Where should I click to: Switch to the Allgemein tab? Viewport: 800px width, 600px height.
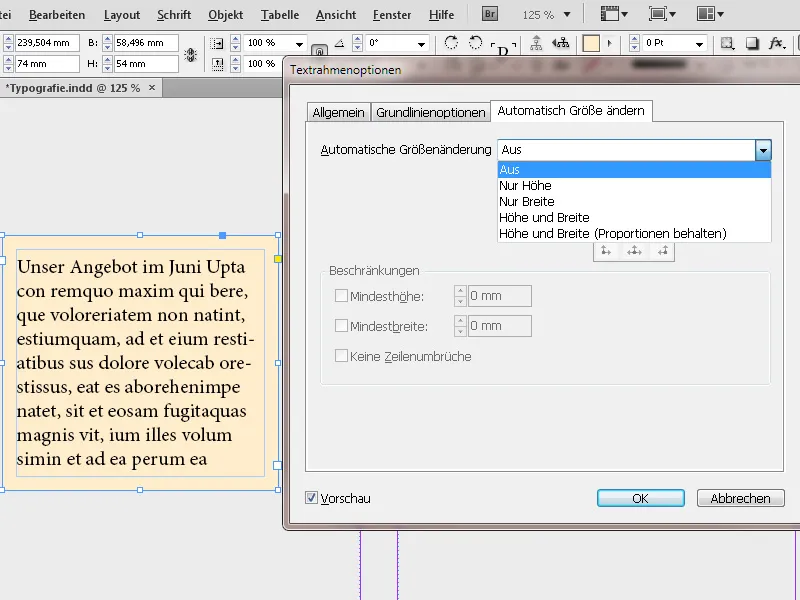pyautogui.click(x=338, y=112)
